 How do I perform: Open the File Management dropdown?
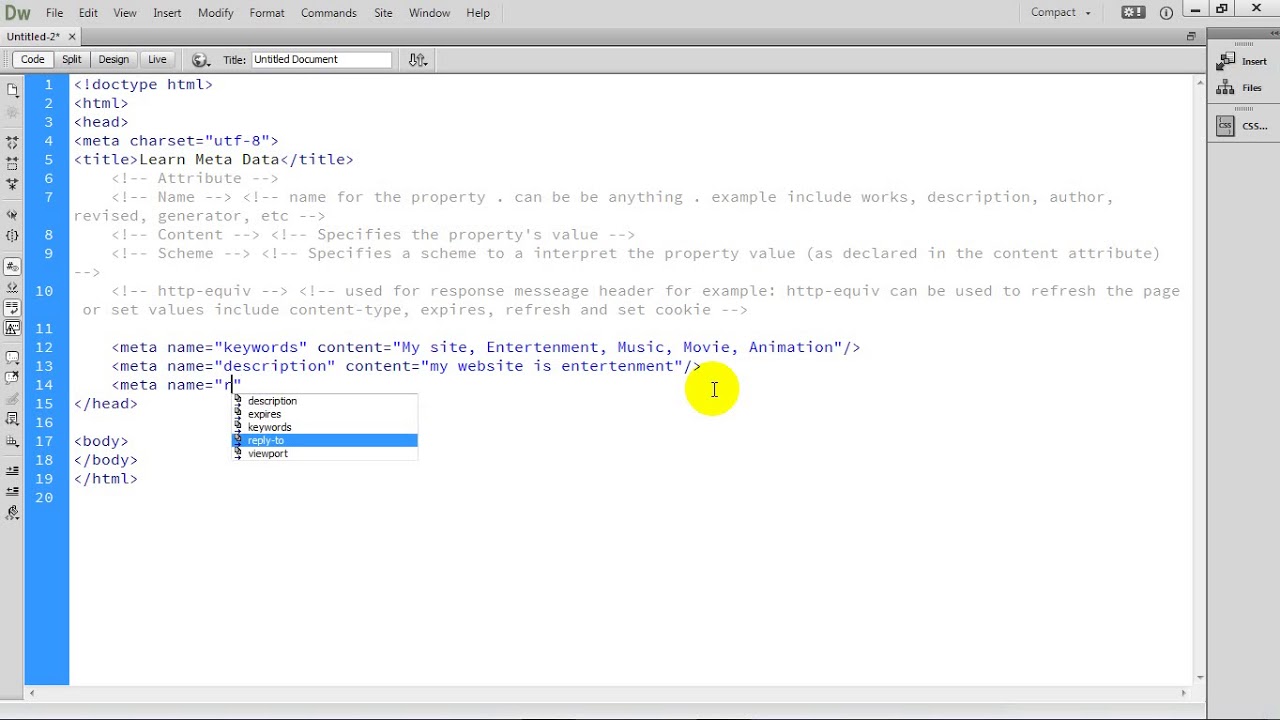(x=418, y=60)
